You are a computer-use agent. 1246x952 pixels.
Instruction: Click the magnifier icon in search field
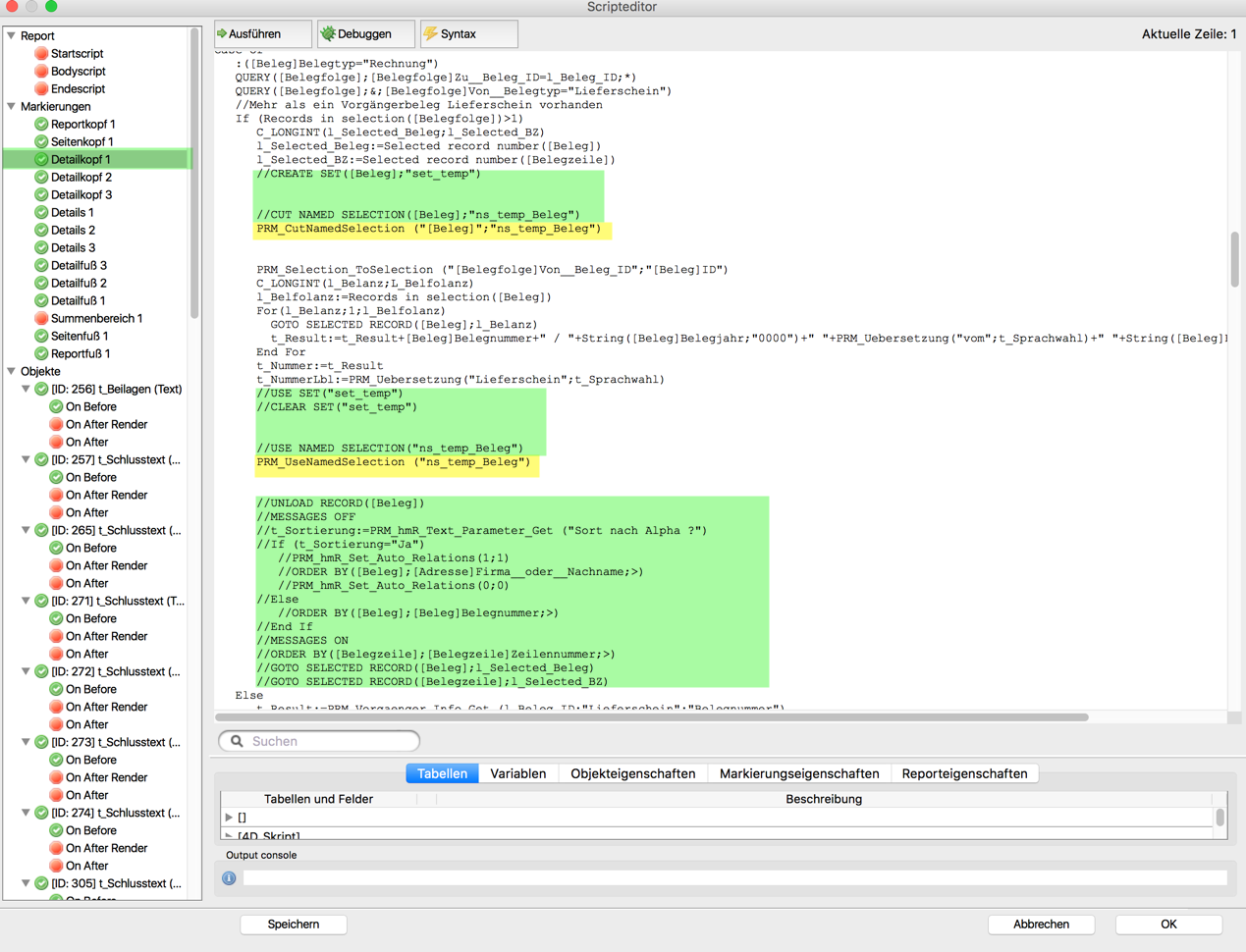[x=237, y=741]
